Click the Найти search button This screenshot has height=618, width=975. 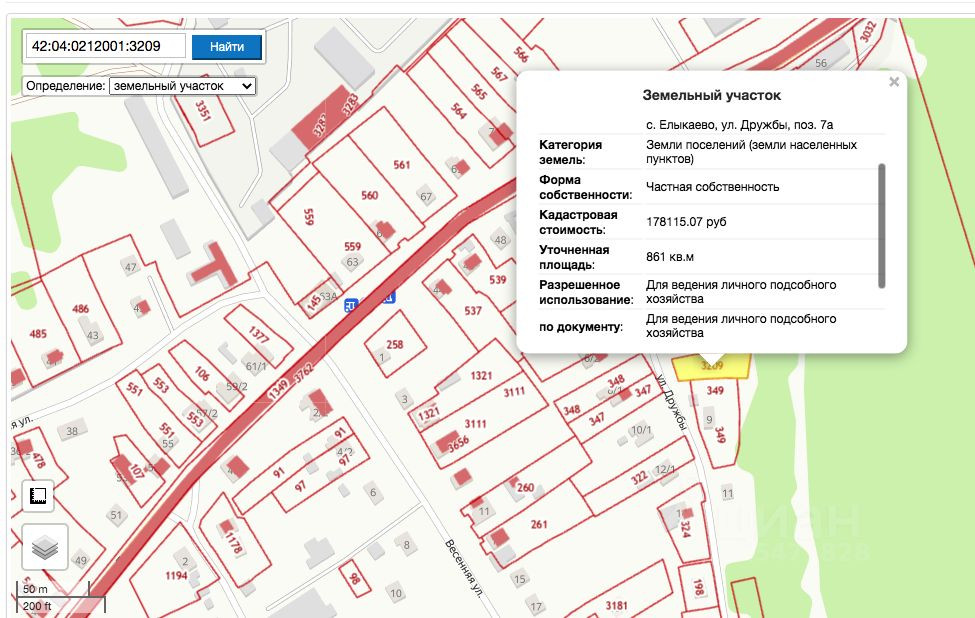pos(226,47)
